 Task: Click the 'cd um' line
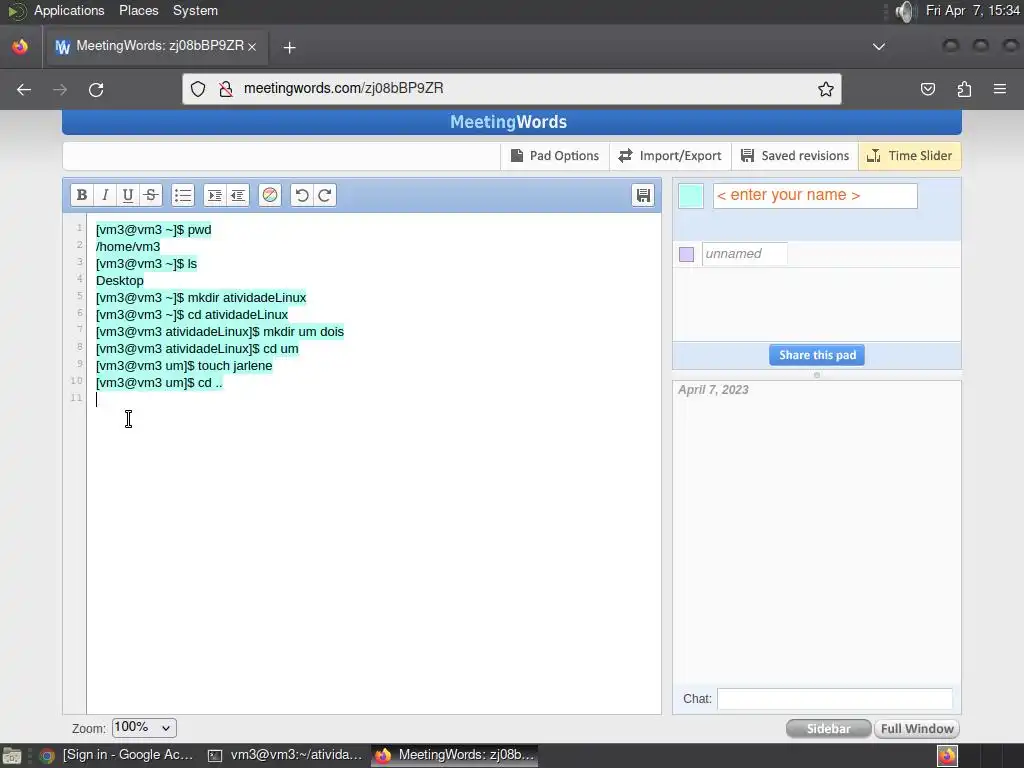pos(197,349)
